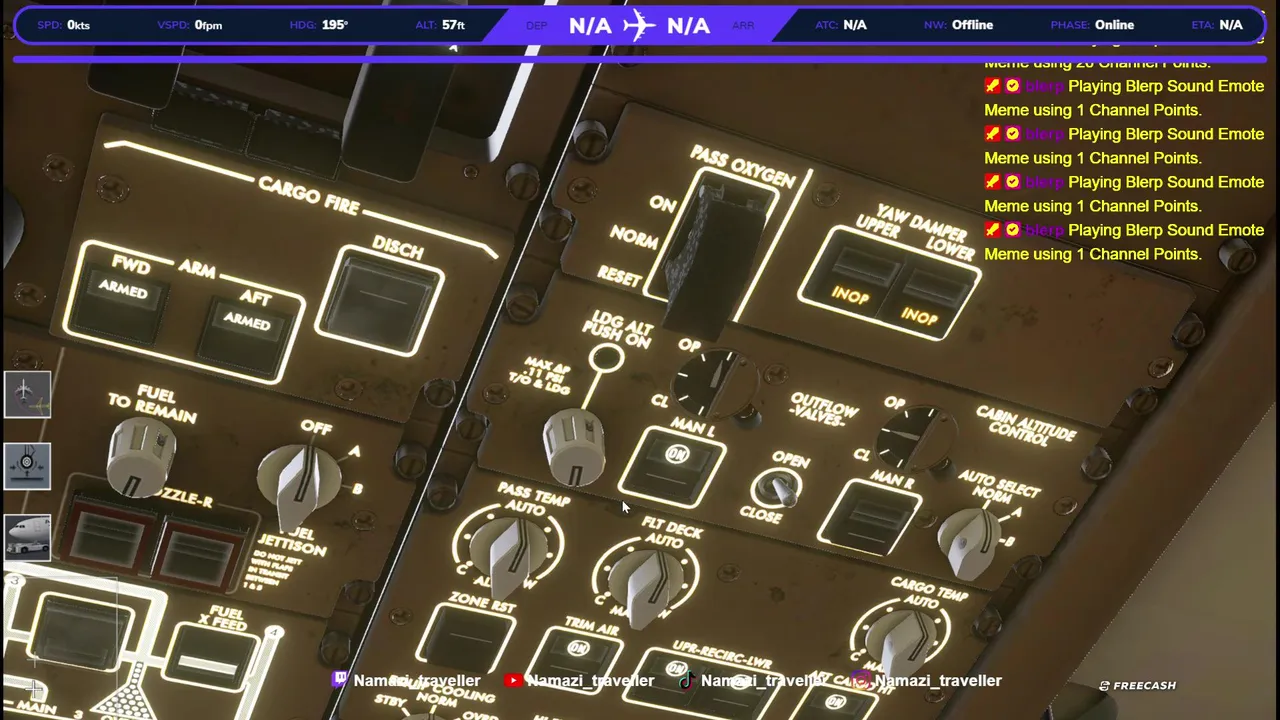Click the Twitch logo icon
Image resolution: width=1280 pixels, height=720 pixels.
click(x=340, y=680)
